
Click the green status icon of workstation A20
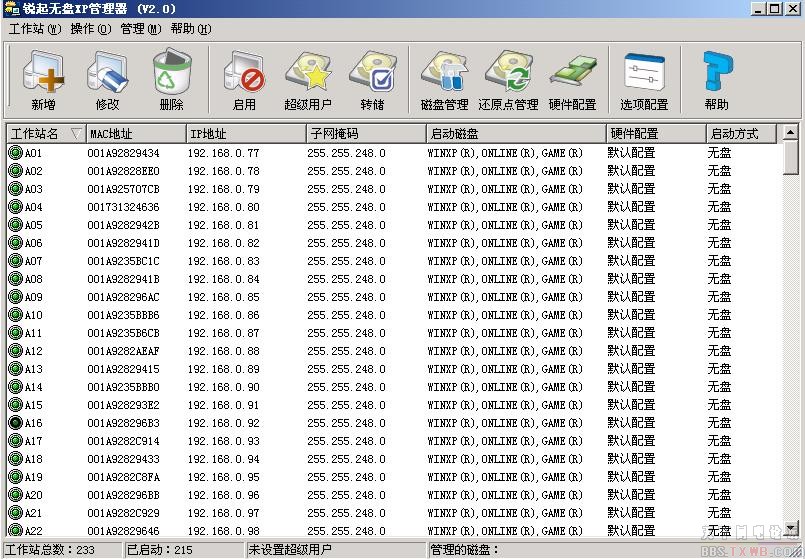pos(16,494)
